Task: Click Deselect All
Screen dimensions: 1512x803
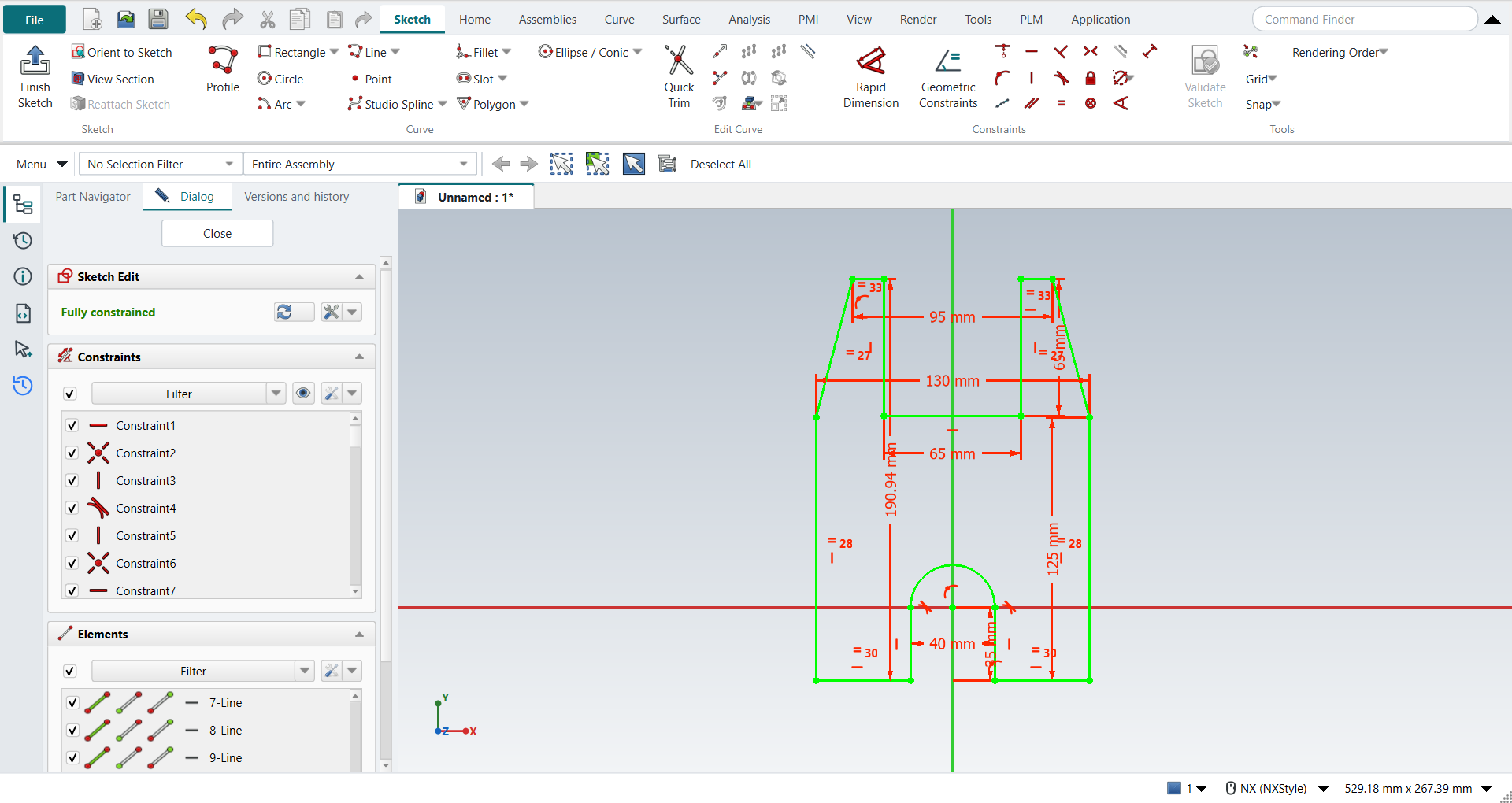Action: coord(721,164)
